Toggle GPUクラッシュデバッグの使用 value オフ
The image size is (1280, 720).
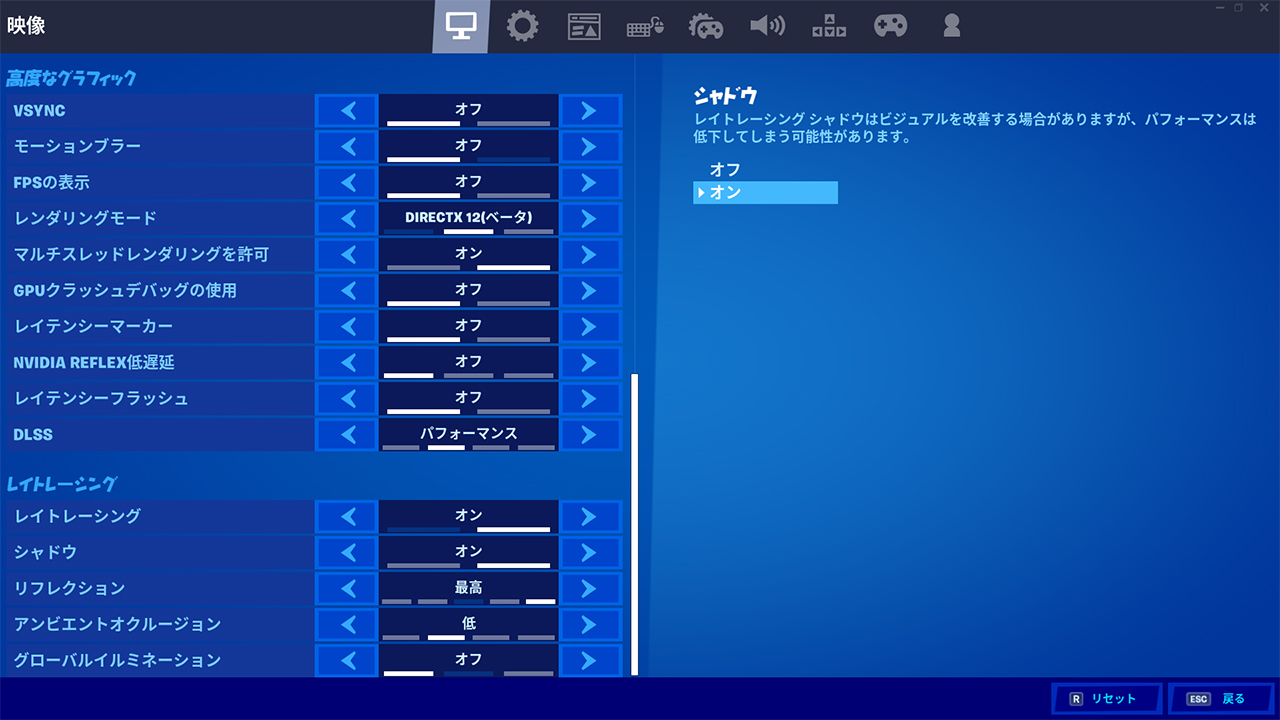pos(468,290)
